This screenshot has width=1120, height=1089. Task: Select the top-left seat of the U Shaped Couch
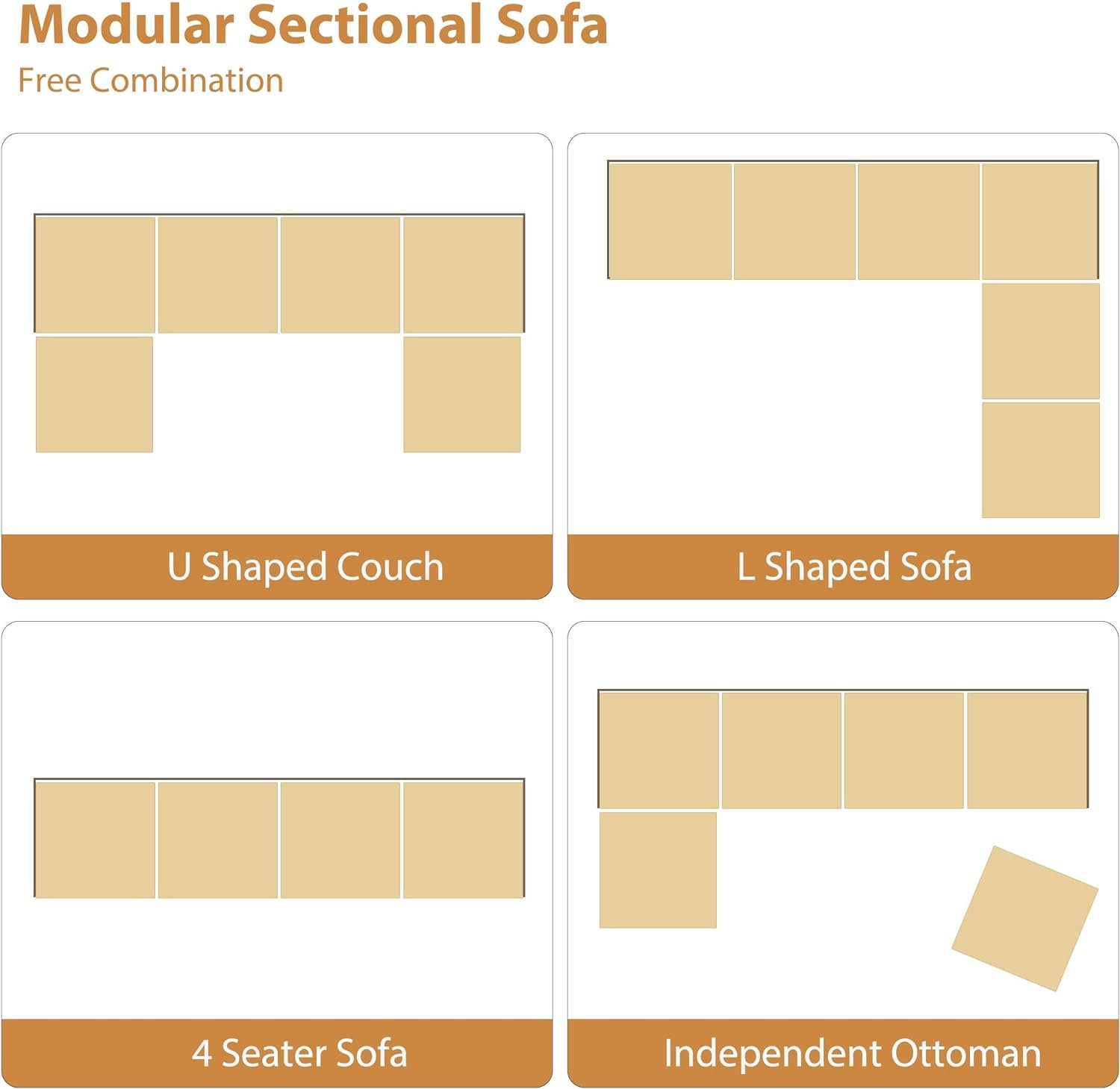pos(96,275)
